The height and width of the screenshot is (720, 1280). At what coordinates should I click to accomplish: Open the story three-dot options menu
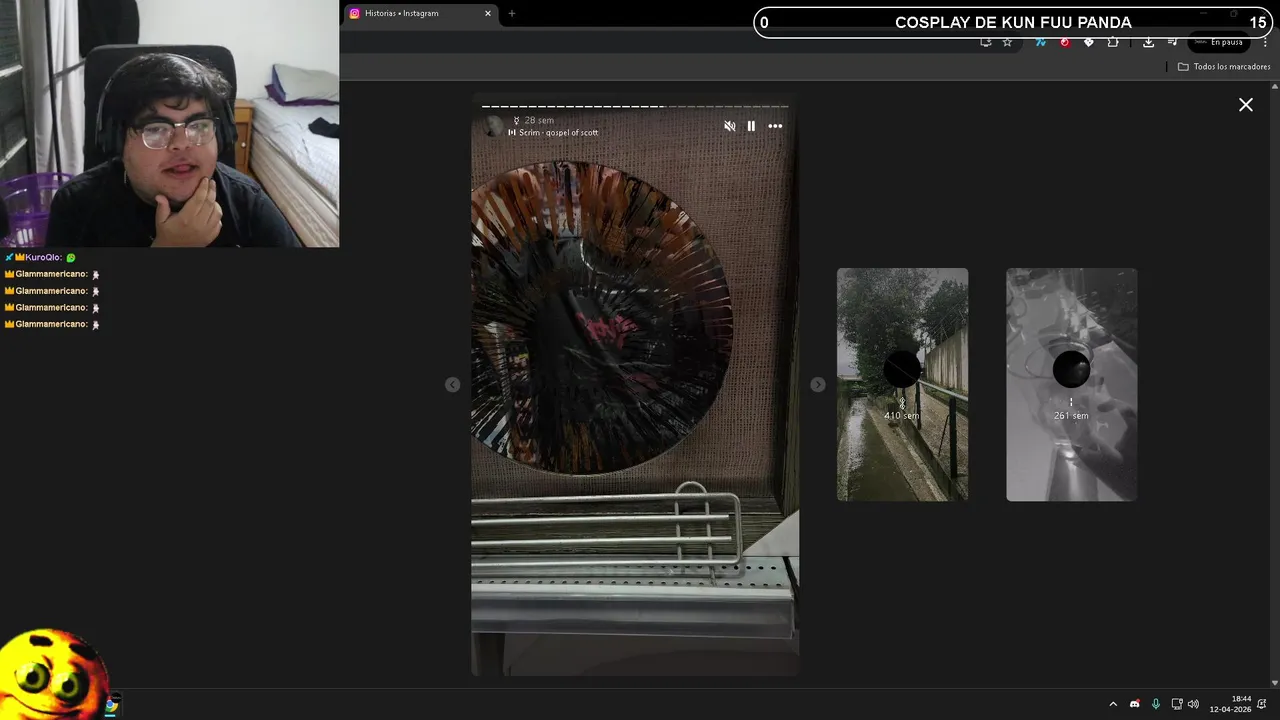click(x=775, y=126)
